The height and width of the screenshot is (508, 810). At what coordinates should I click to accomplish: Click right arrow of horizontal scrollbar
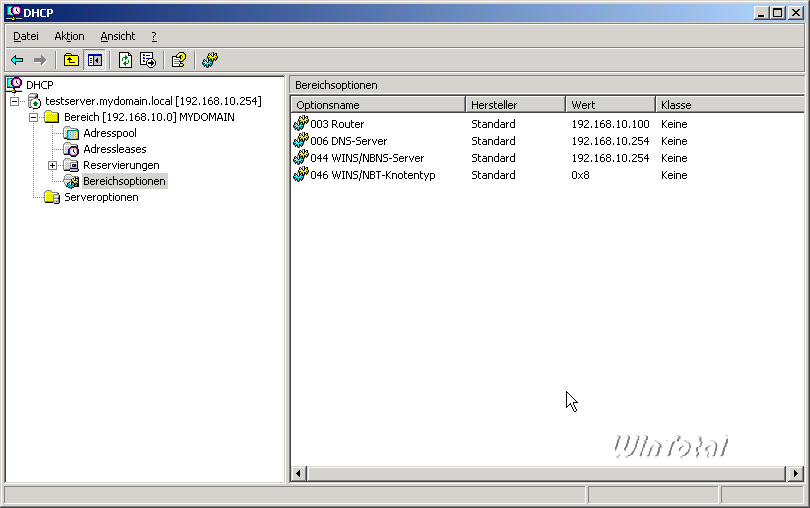coord(796,473)
